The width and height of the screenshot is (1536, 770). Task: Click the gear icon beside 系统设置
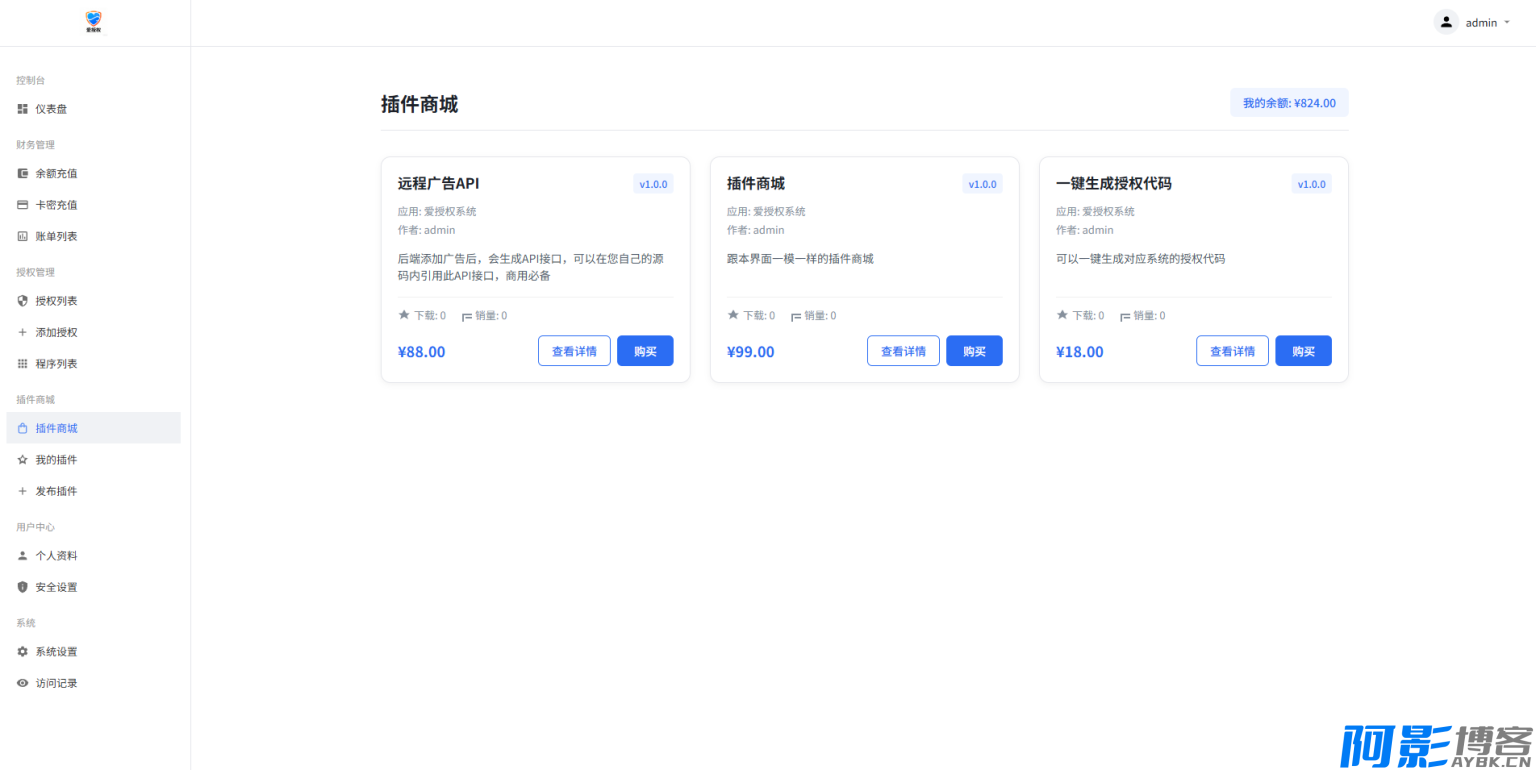(22, 652)
